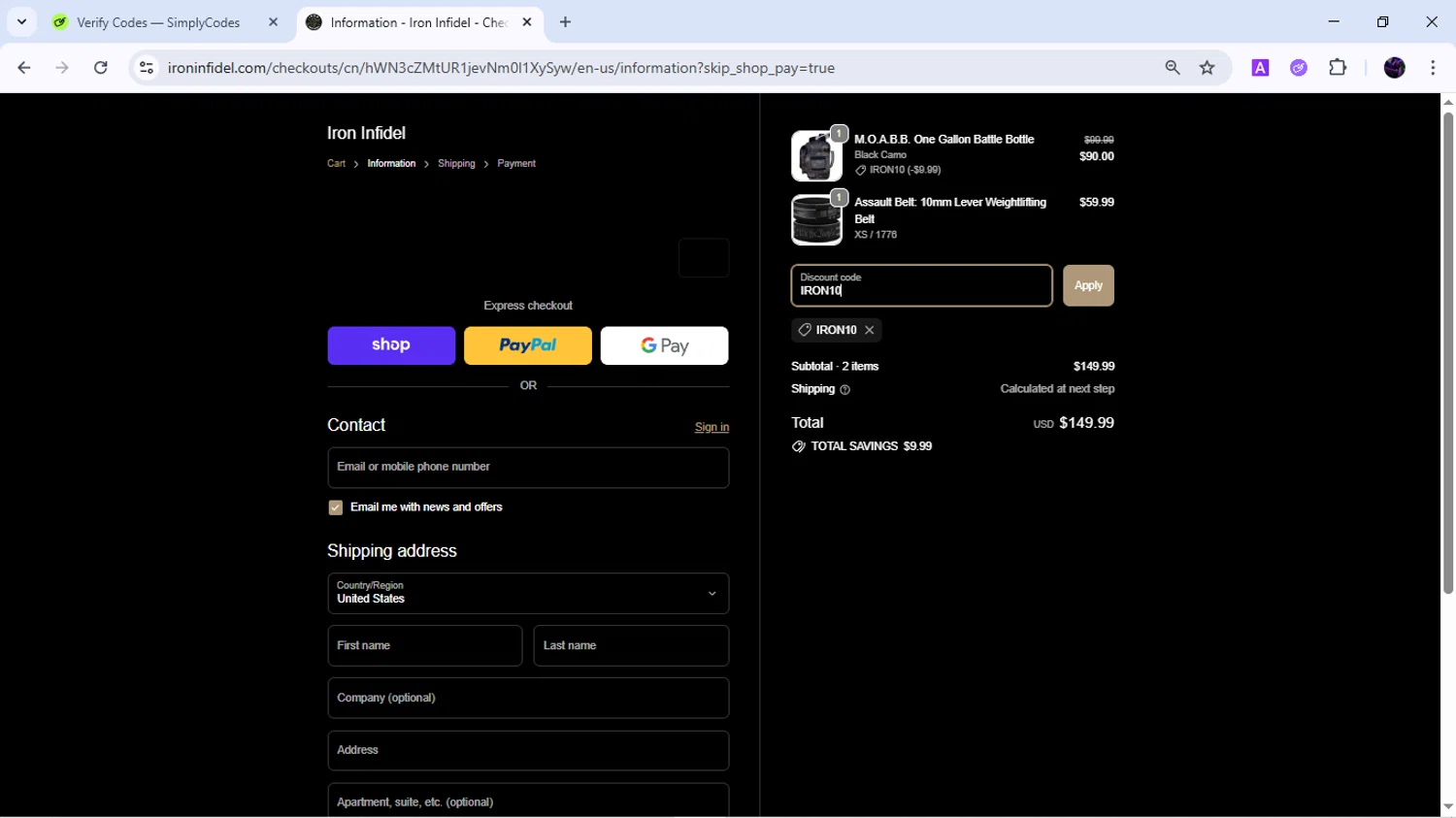The image size is (1456, 818).
Task: Open the Extensions puzzle menu
Action: [1338, 68]
